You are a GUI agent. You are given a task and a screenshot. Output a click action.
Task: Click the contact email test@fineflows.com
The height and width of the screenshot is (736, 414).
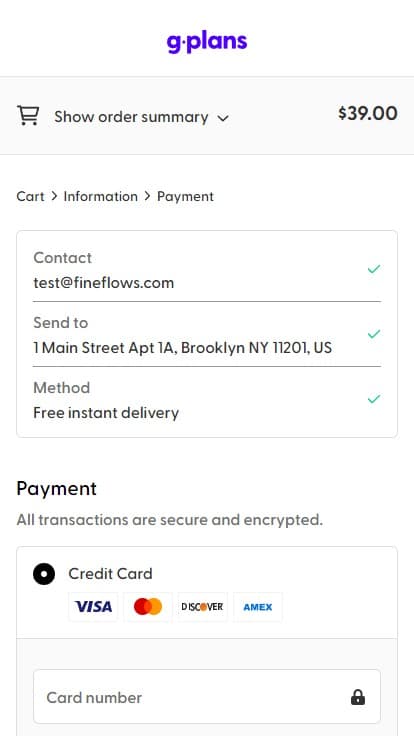[104, 283]
